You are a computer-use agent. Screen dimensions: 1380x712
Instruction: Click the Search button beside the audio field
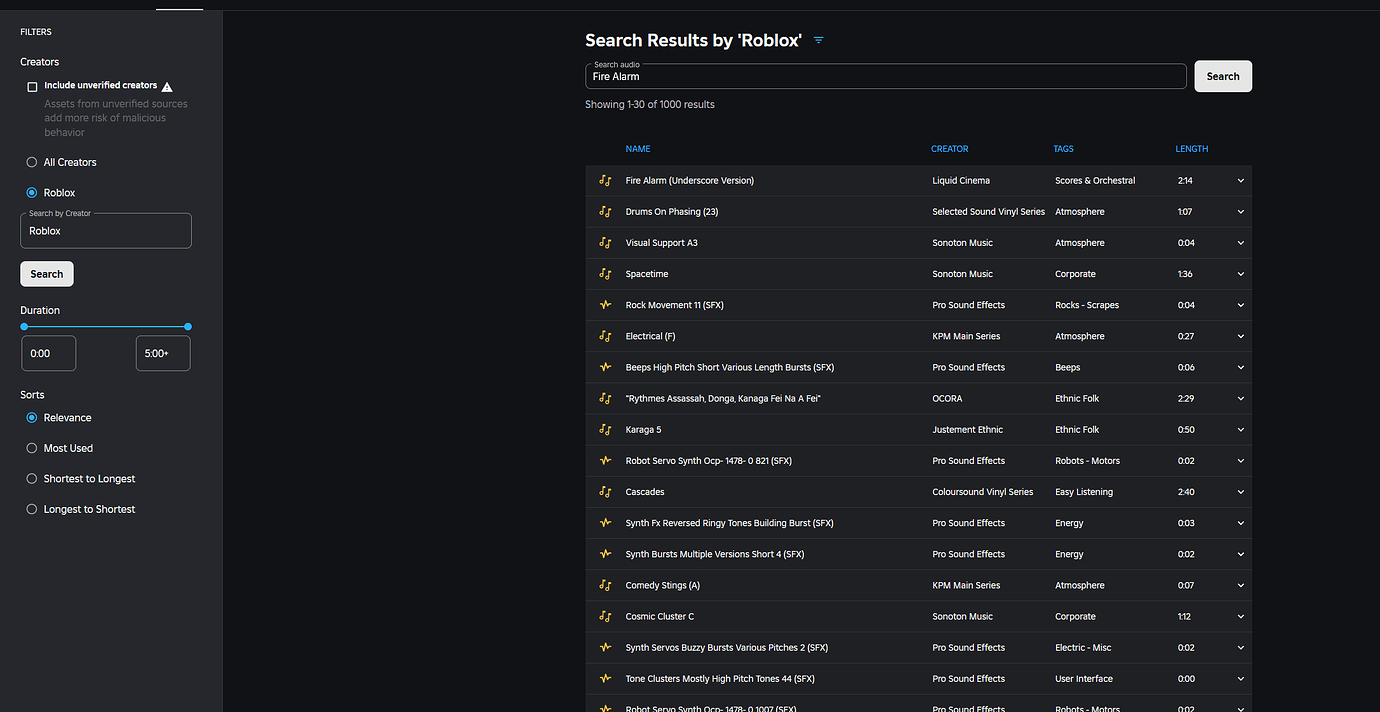[x=1222, y=75]
